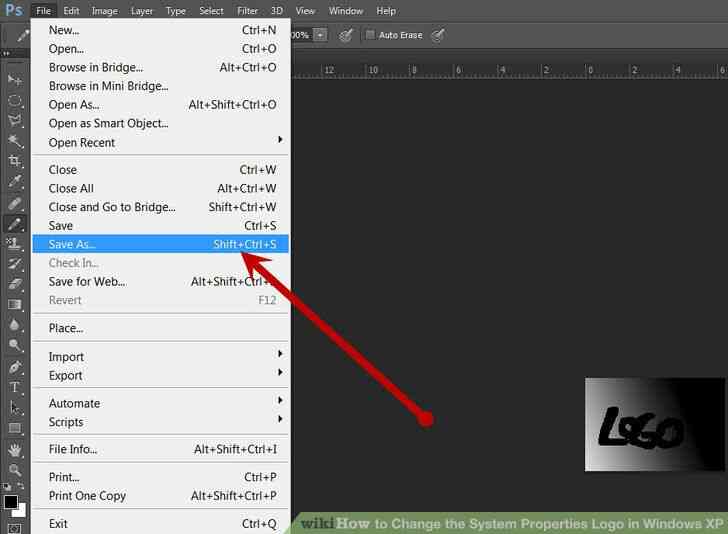Choose Browse in Bridge...
Viewport: 728px width, 534px height.
coord(161,67)
